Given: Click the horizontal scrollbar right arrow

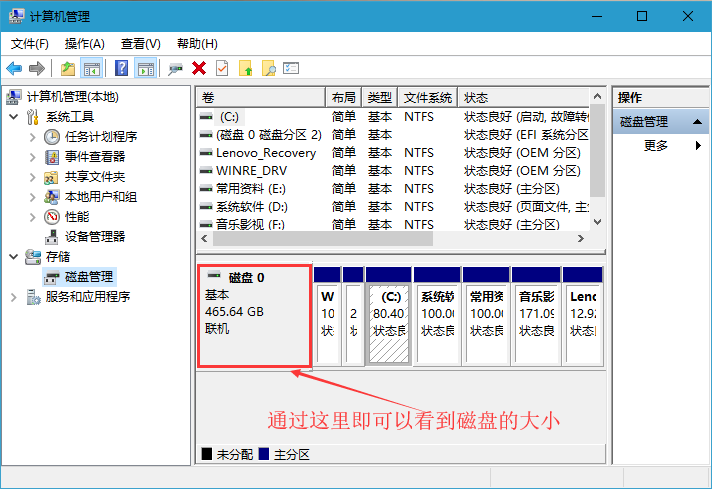Looking at the screenshot, I should [x=581, y=238].
